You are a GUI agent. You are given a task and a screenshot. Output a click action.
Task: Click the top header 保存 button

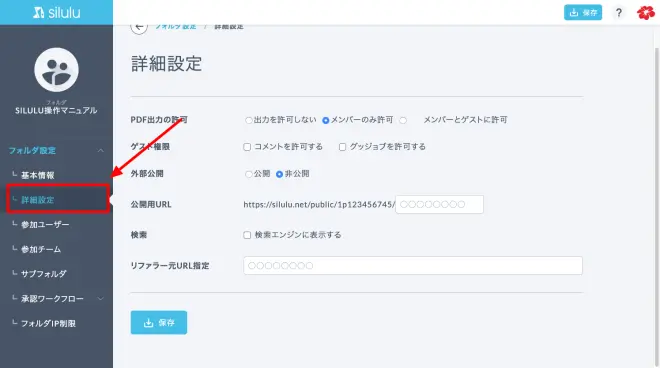[583, 13]
